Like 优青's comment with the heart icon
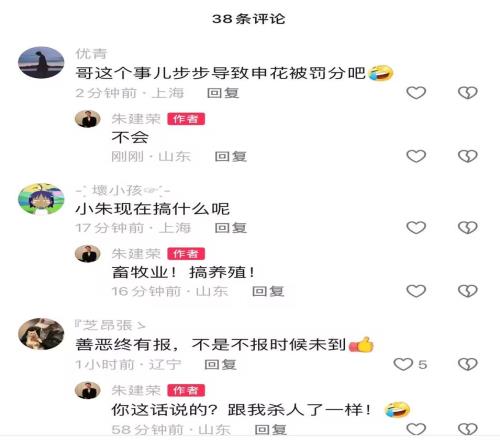This screenshot has height=440, width=500. [416, 93]
